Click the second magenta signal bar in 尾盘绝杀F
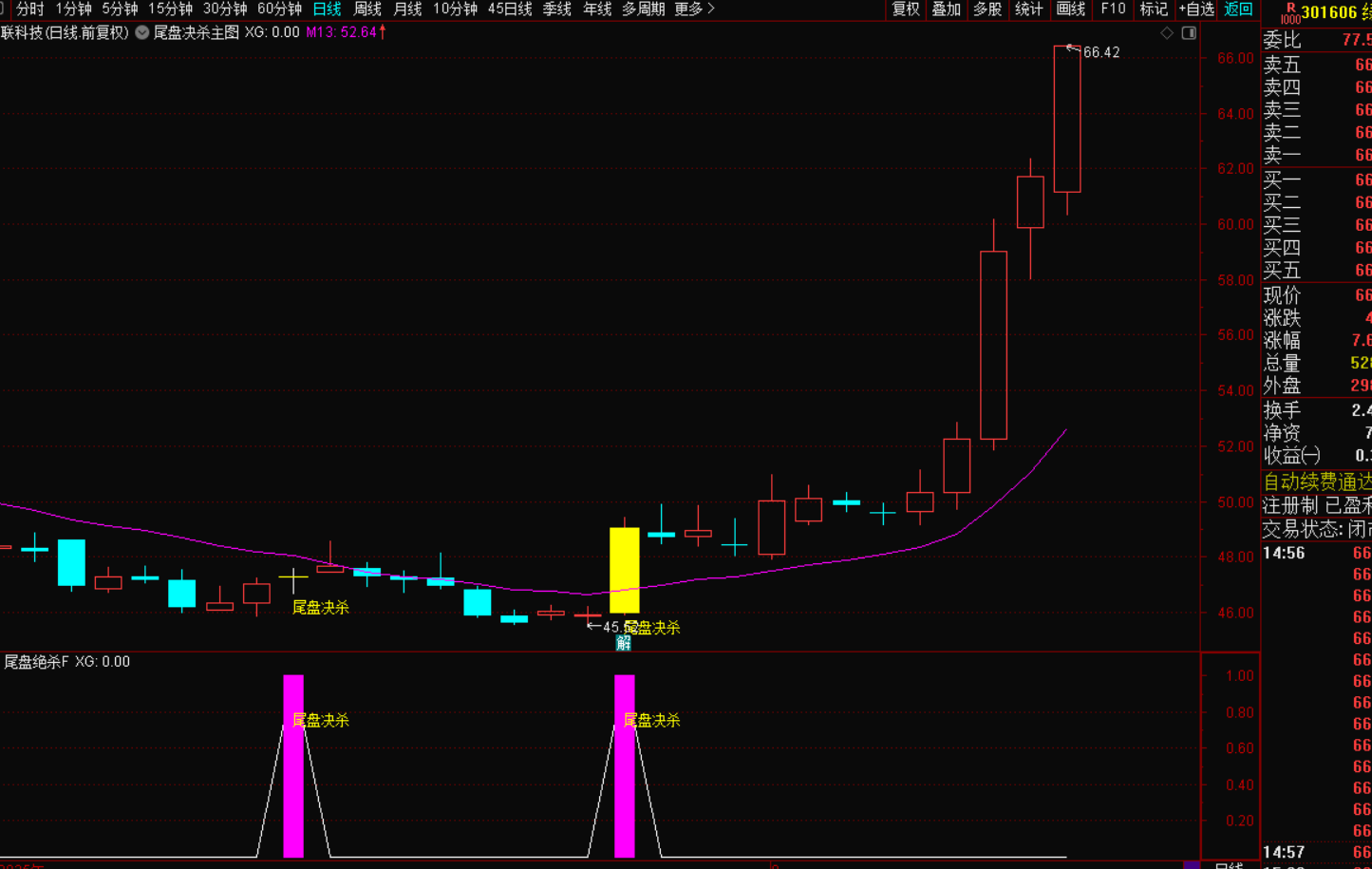This screenshot has height=869, width=1372. point(624,765)
